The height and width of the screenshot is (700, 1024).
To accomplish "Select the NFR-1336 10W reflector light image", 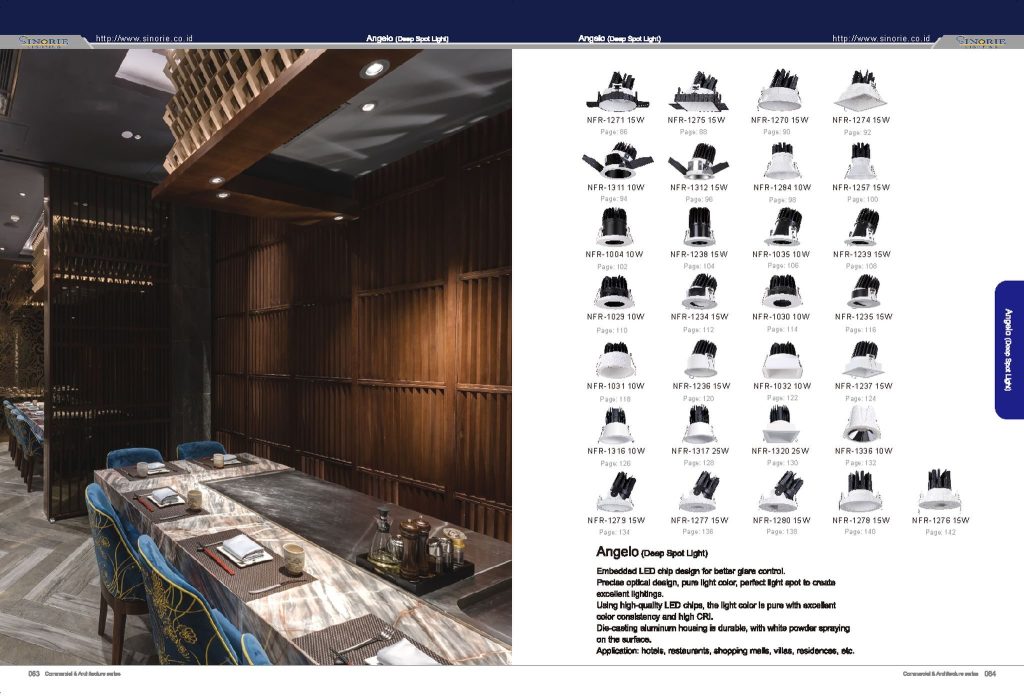I will coord(861,423).
